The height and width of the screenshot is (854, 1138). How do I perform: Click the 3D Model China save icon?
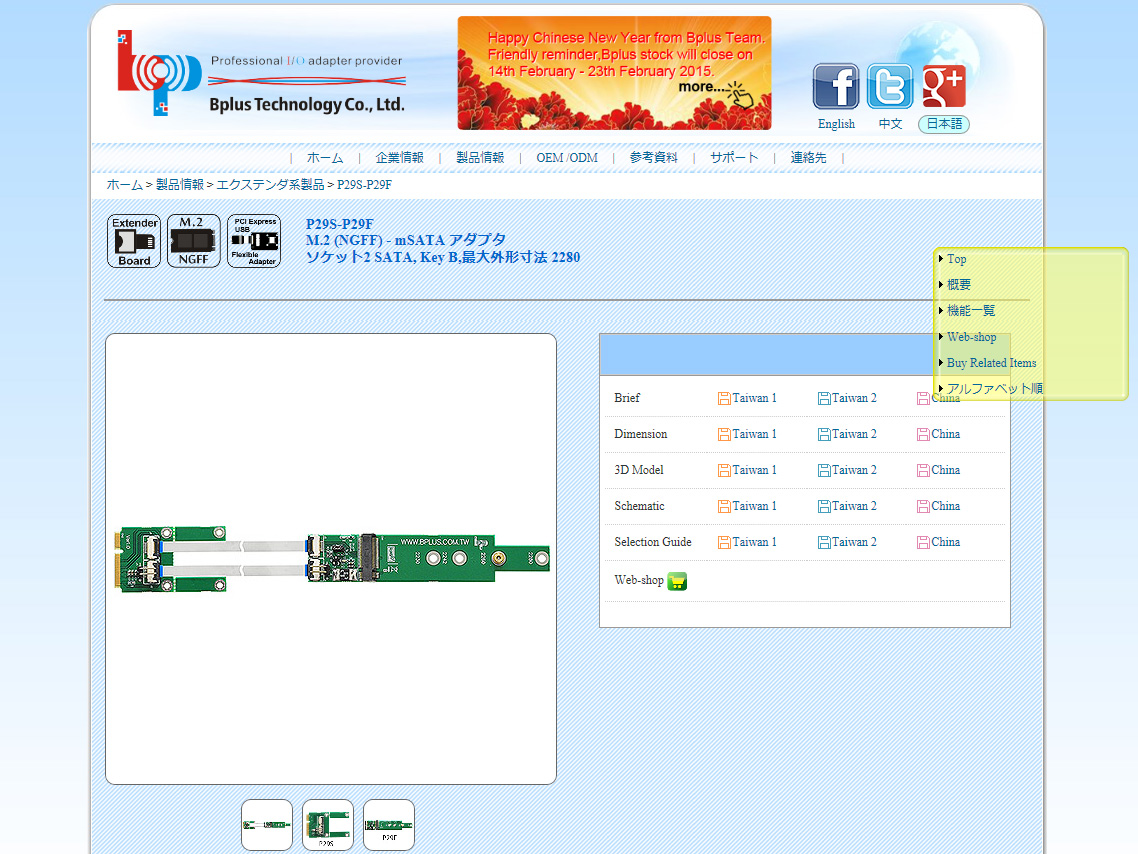point(923,470)
